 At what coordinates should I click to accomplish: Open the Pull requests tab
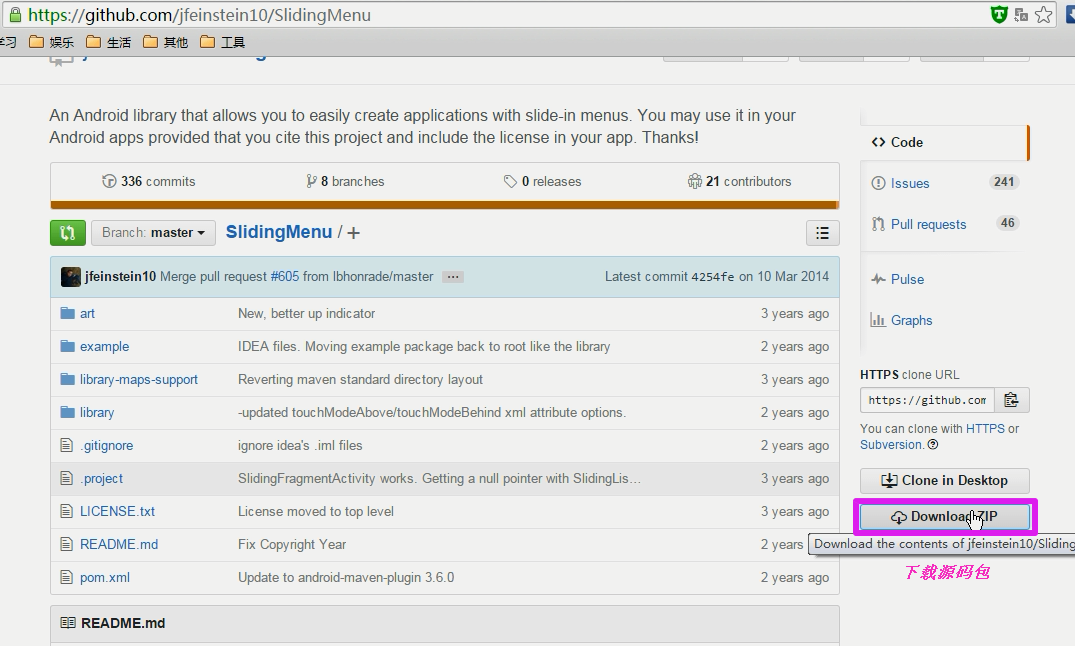click(x=928, y=224)
